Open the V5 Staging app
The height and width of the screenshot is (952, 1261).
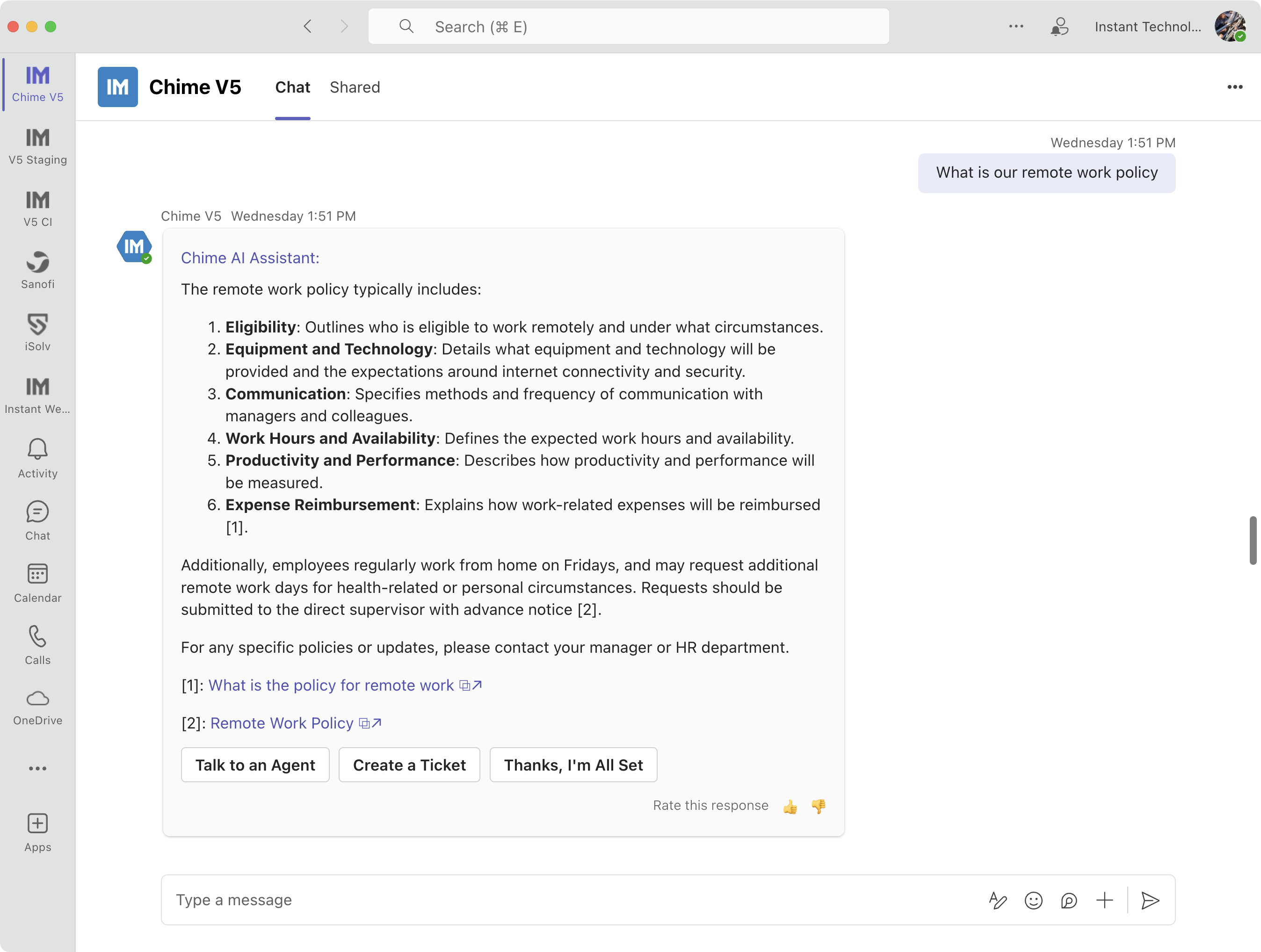click(37, 146)
